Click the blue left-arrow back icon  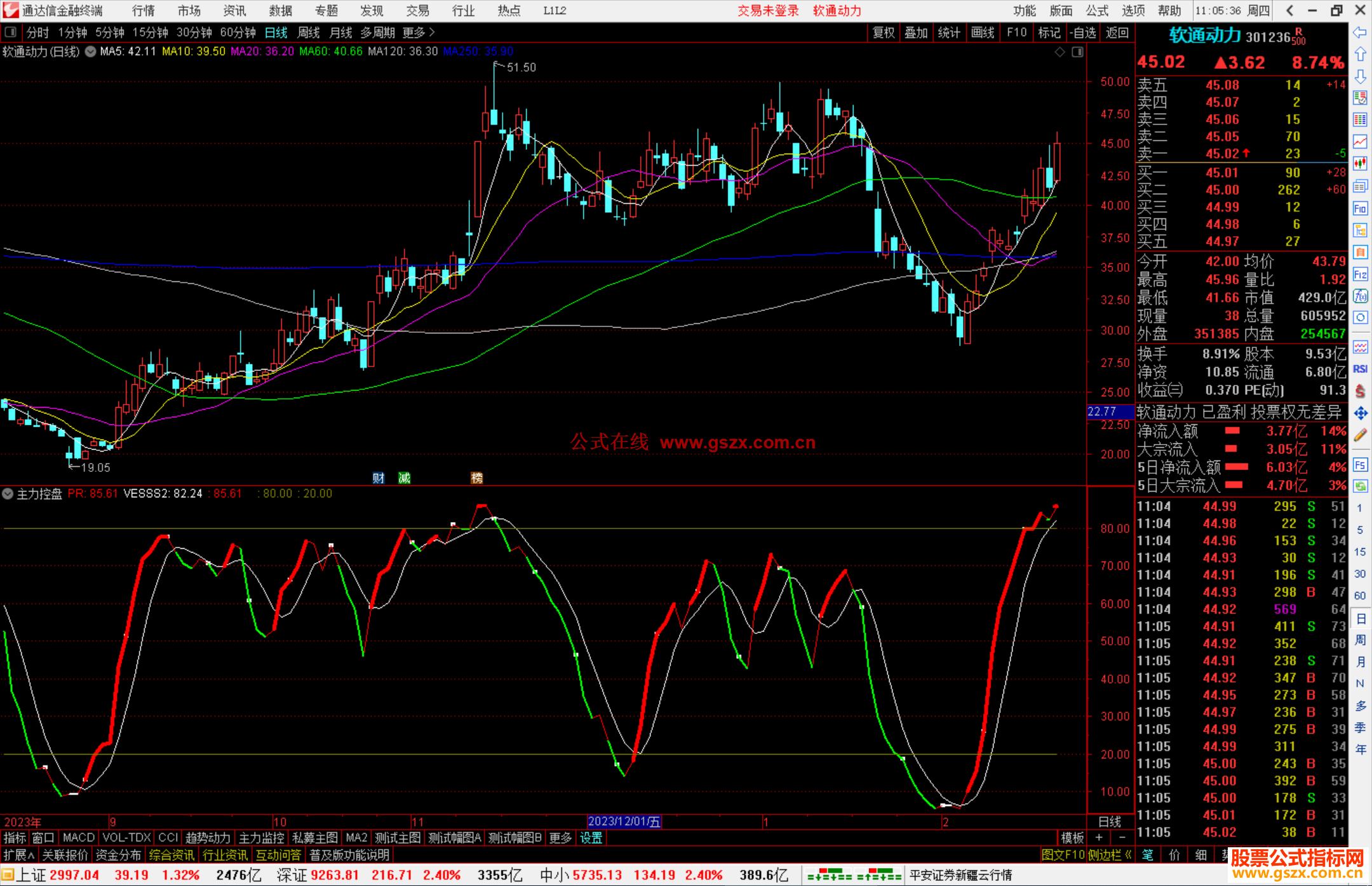coord(1360,32)
